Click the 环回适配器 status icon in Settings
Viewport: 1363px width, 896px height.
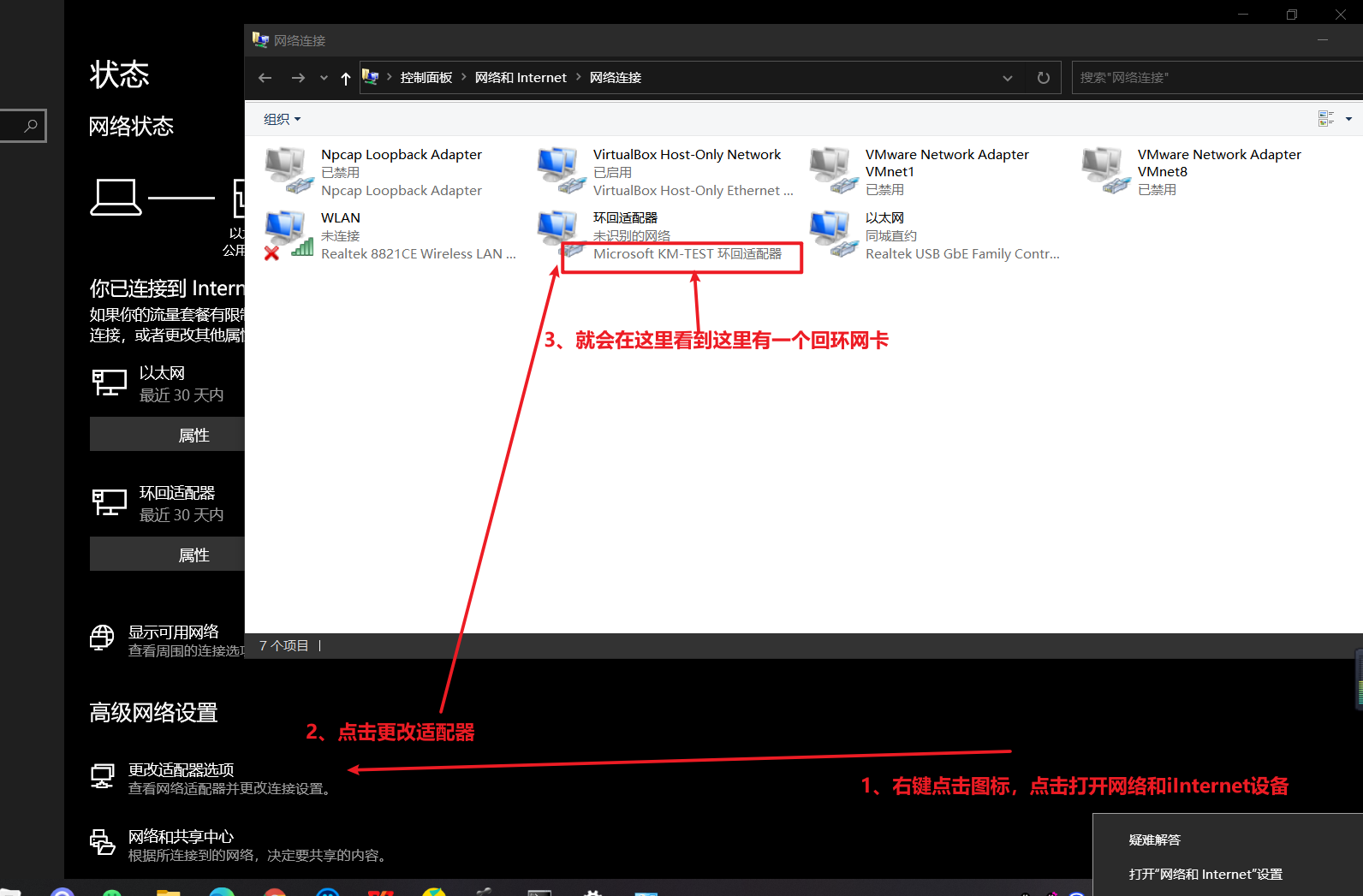[x=110, y=502]
